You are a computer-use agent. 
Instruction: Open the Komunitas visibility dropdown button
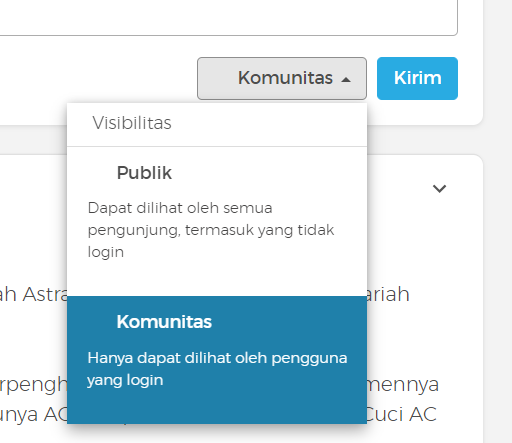282,78
